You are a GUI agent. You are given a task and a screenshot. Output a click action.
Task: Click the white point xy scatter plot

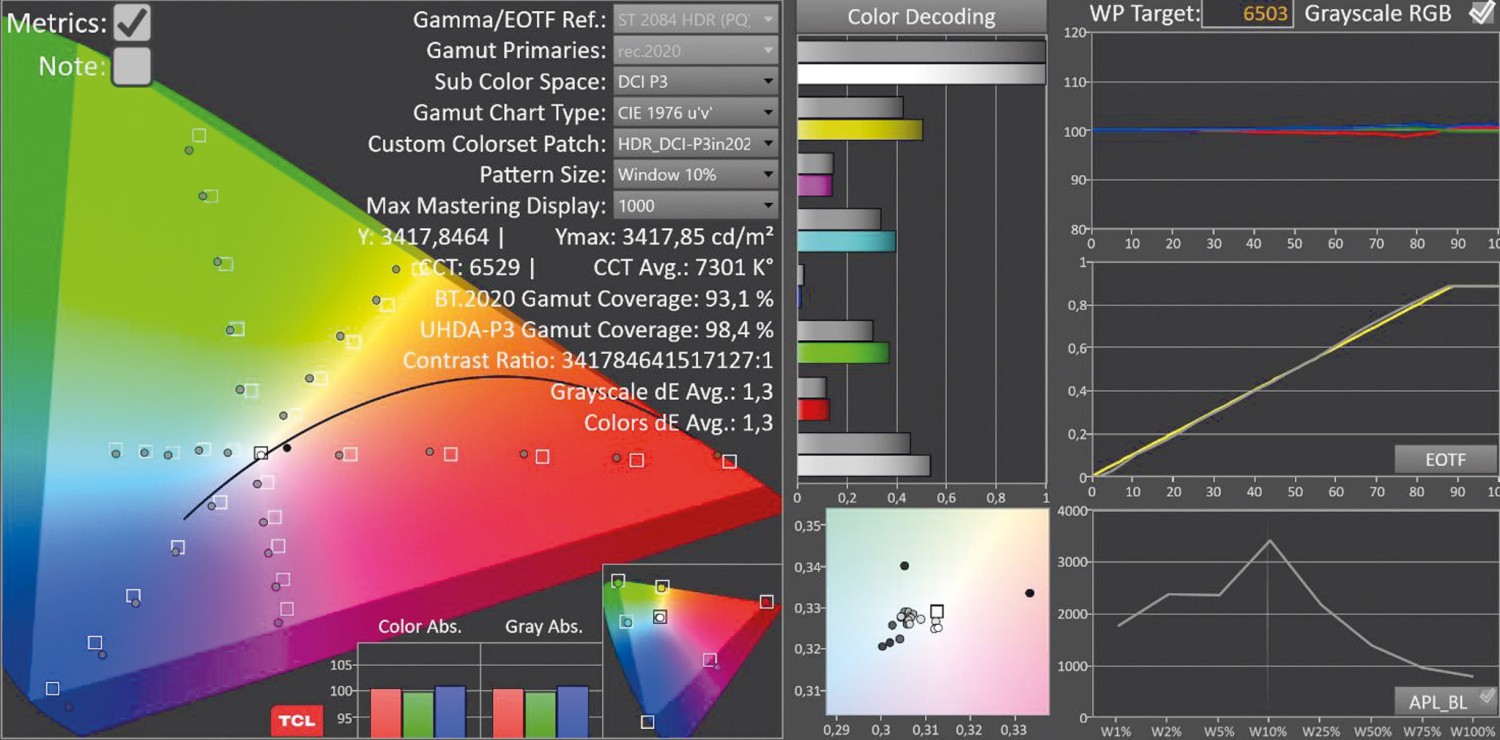click(937, 612)
